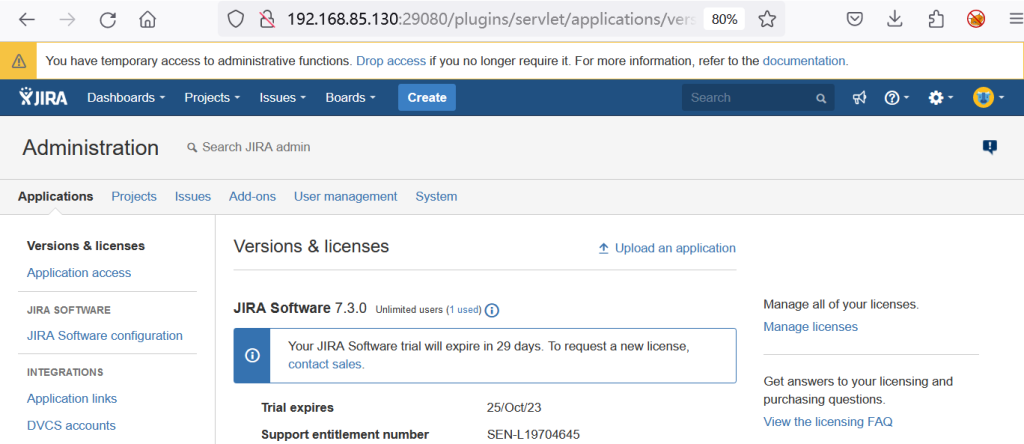Image resolution: width=1024 pixels, height=444 pixels.
Task: Click the contact sales link
Action: pos(326,364)
